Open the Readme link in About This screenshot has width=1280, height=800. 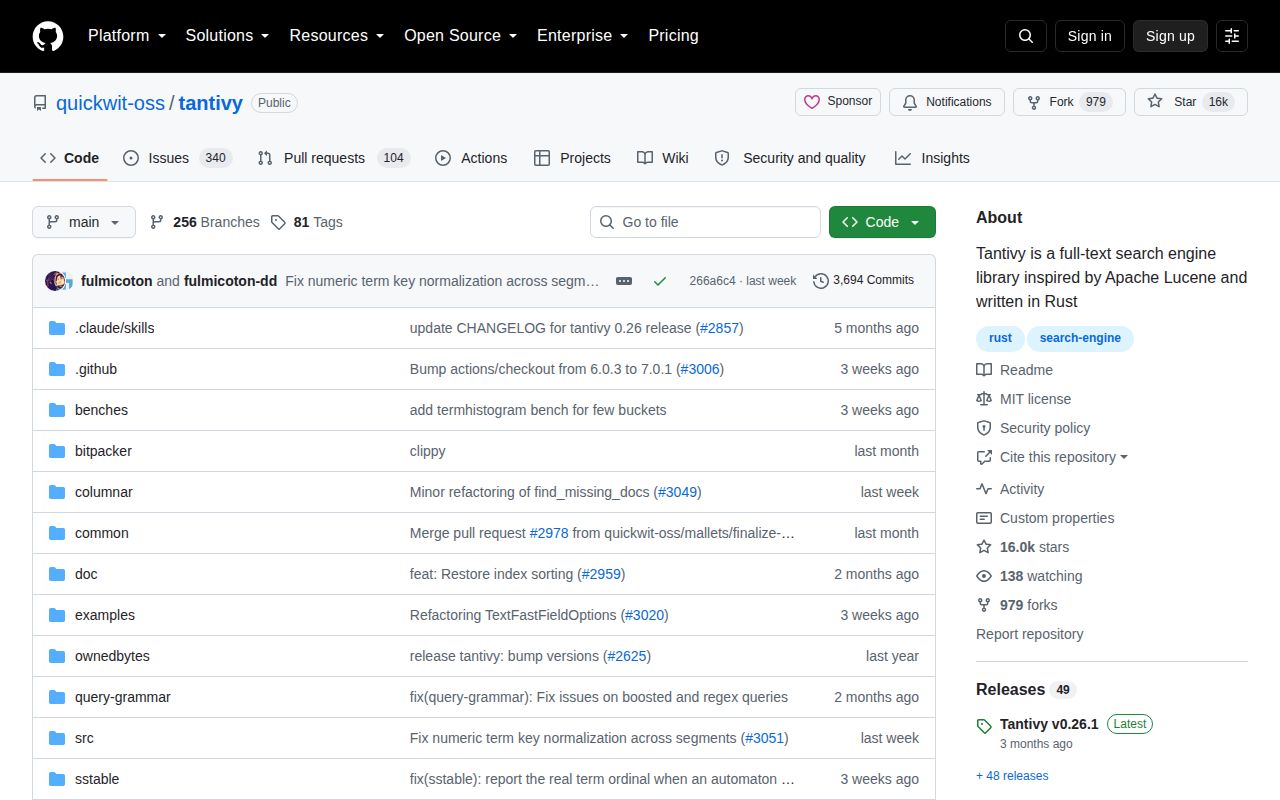tap(1014, 370)
